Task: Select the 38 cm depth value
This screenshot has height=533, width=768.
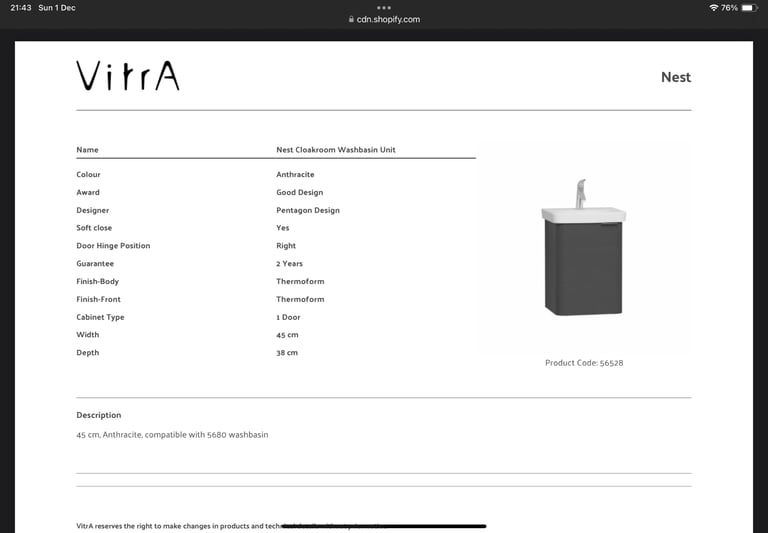Action: pyautogui.click(x=287, y=353)
